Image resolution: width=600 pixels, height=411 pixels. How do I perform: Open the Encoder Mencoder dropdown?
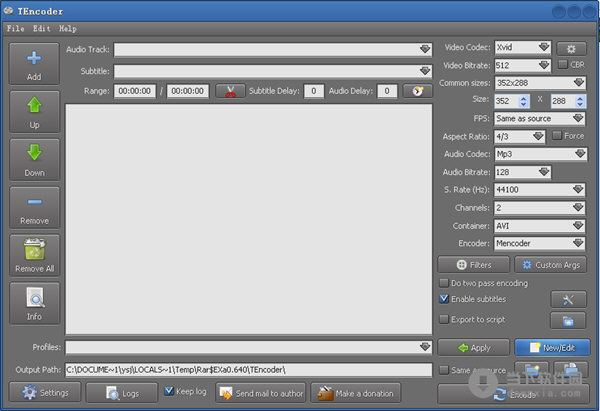pos(540,243)
